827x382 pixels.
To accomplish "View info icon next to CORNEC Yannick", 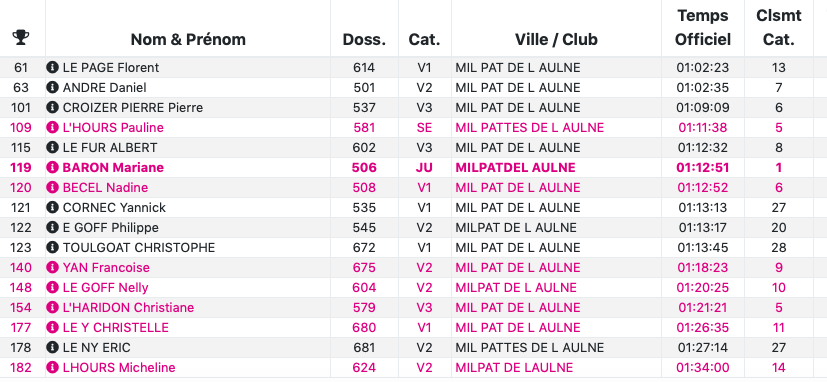I will (52, 208).
